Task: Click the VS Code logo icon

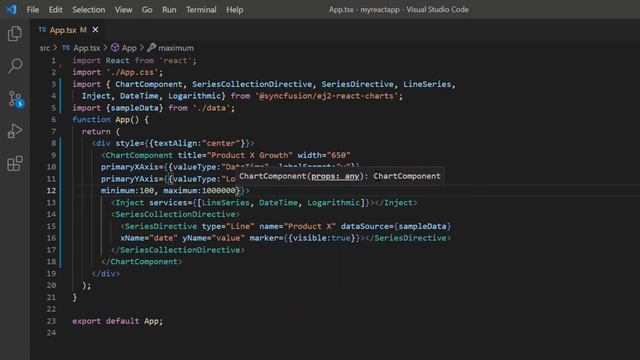Action: point(11,9)
